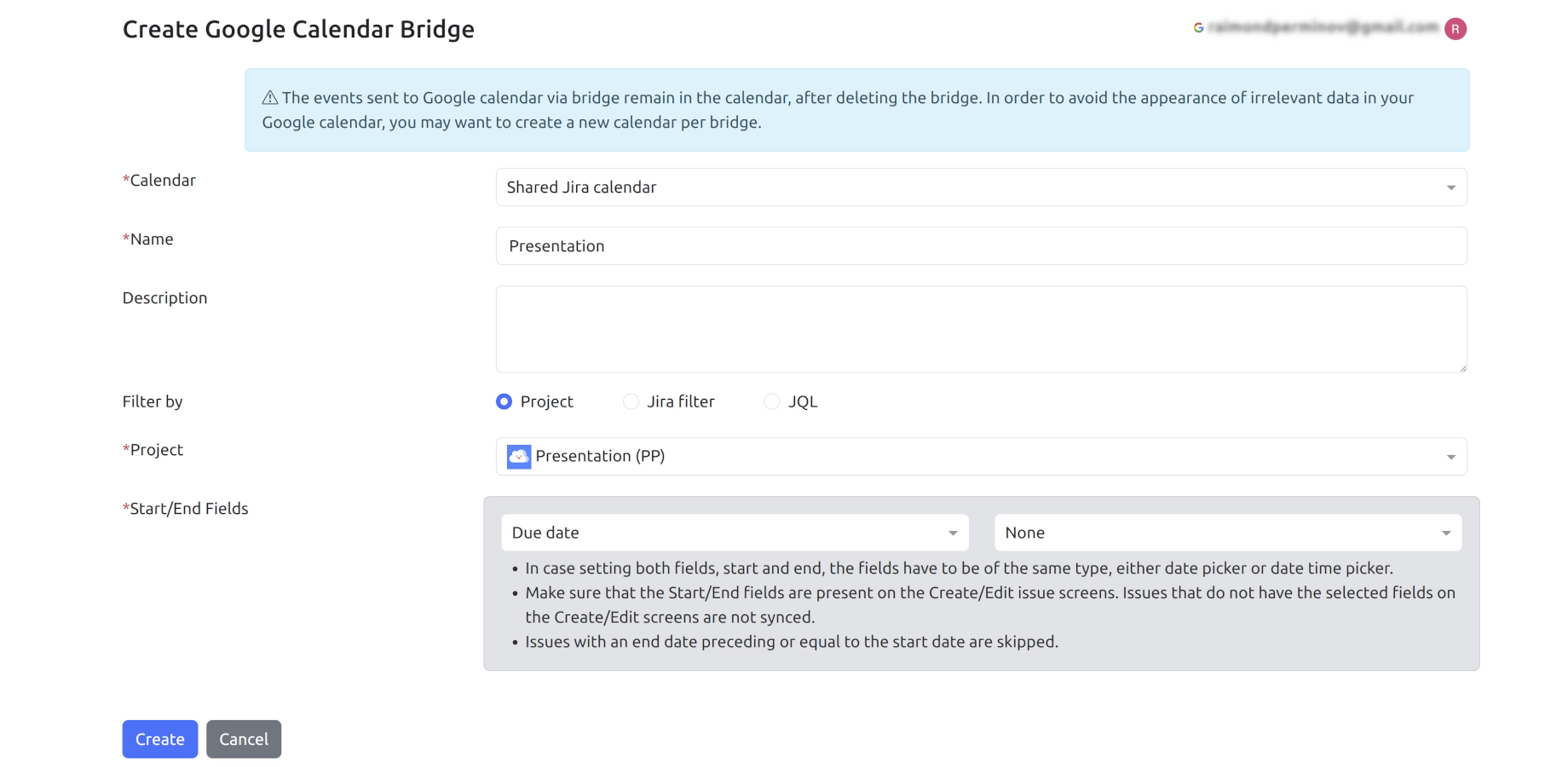Click the warning triangle icon in the notice
This screenshot has width=1568, height=767.
pyautogui.click(x=270, y=98)
